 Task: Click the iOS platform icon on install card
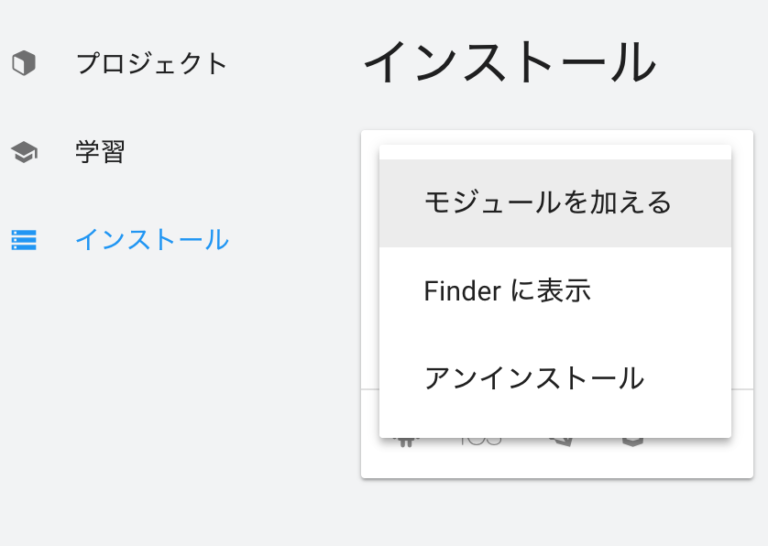(x=480, y=442)
